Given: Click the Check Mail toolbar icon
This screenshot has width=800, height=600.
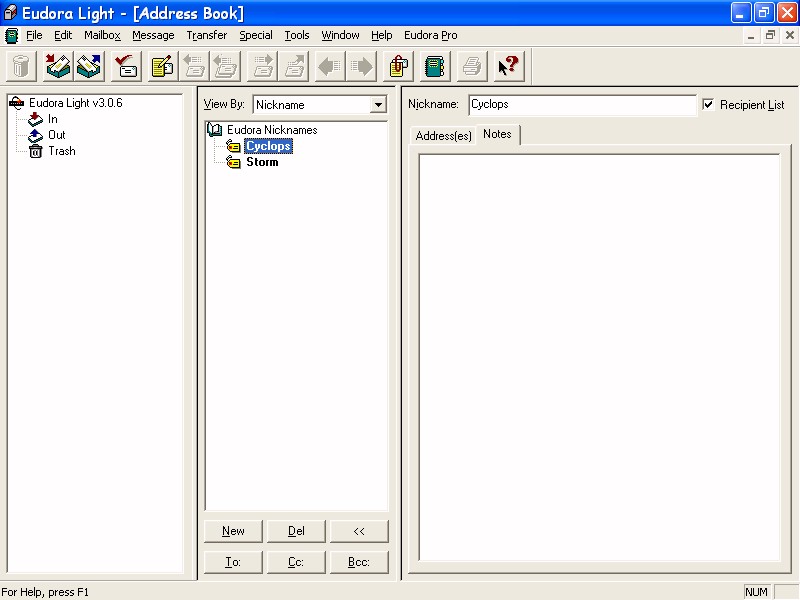Looking at the screenshot, I should (x=58, y=66).
